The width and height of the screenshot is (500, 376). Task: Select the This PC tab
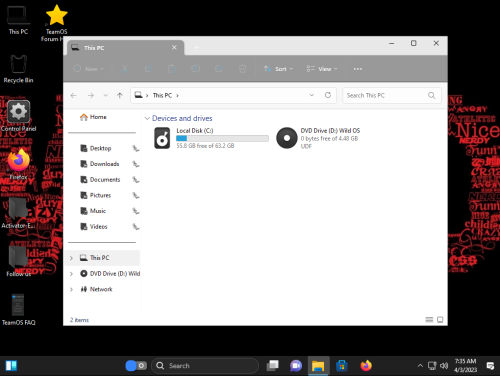(x=125, y=48)
